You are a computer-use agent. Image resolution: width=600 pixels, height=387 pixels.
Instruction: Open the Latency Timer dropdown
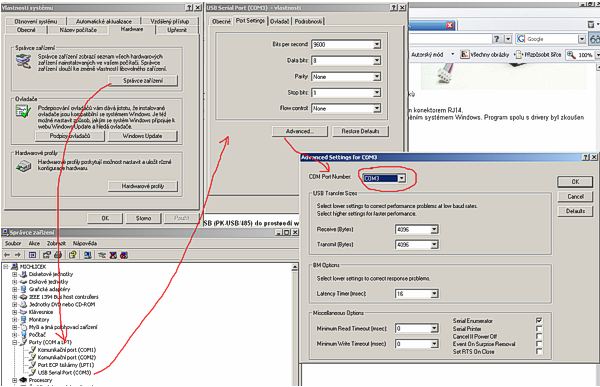434,294
